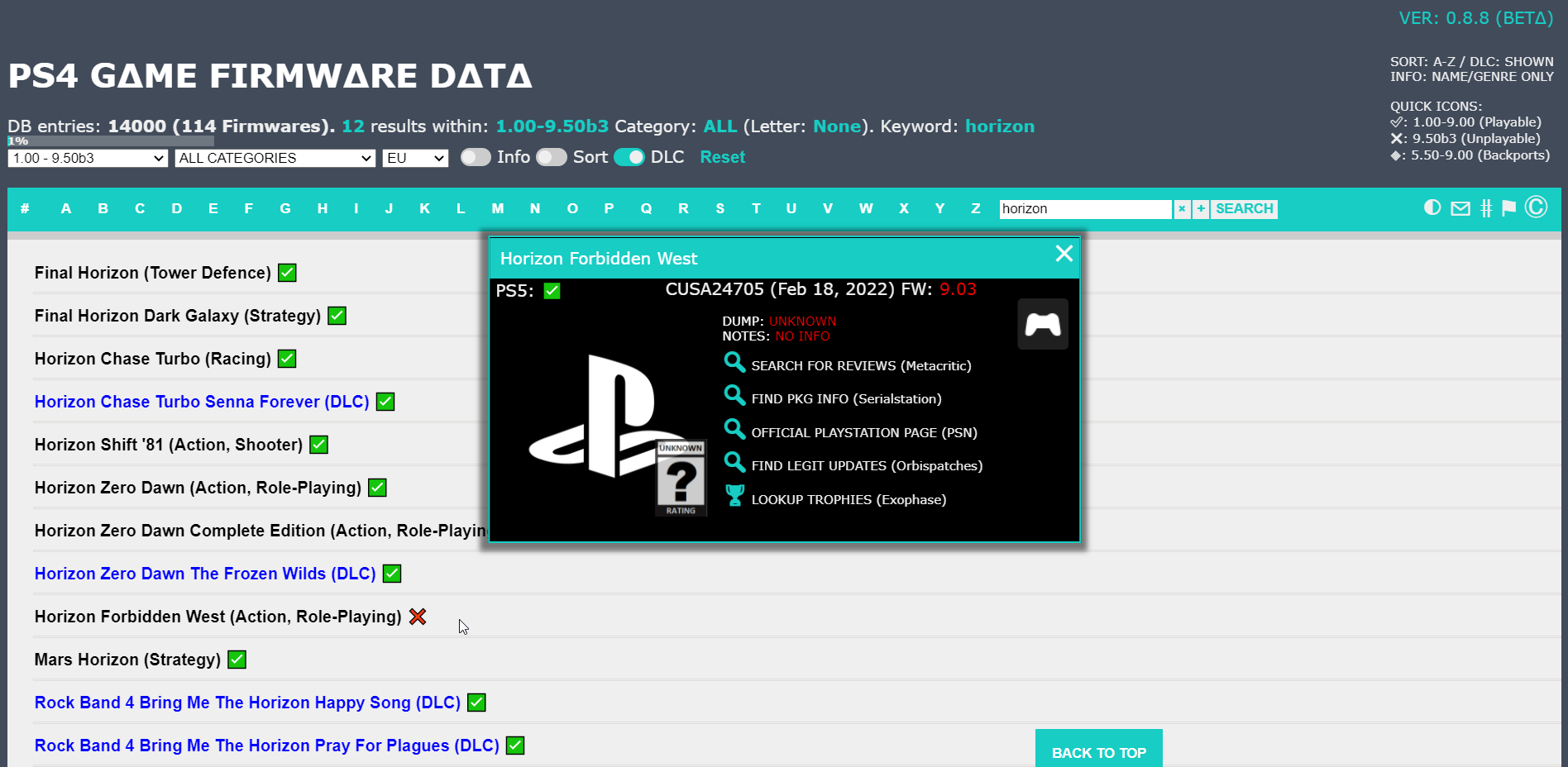Click green check beside Pray For Plagues DLC
The image size is (1568, 767).
[515, 746]
